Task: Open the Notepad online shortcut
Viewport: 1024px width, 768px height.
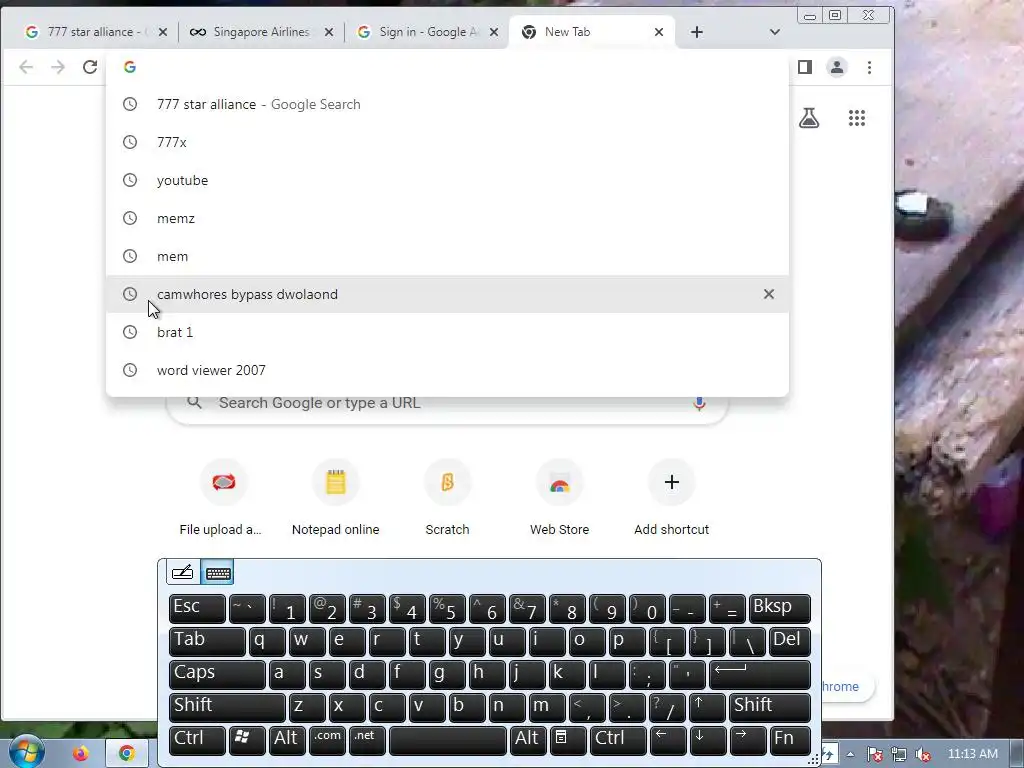Action: [x=336, y=498]
